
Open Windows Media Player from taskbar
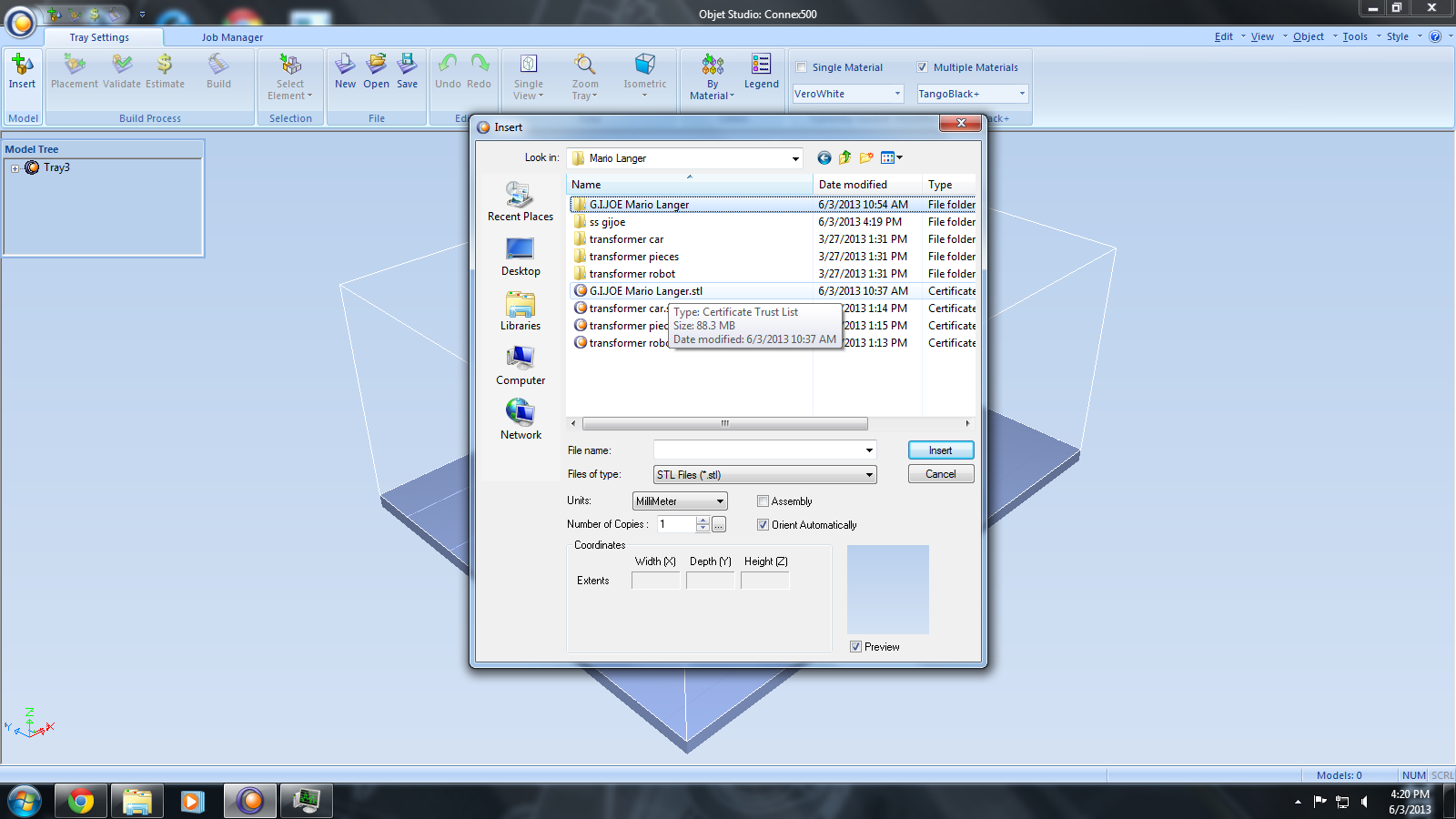point(193,801)
